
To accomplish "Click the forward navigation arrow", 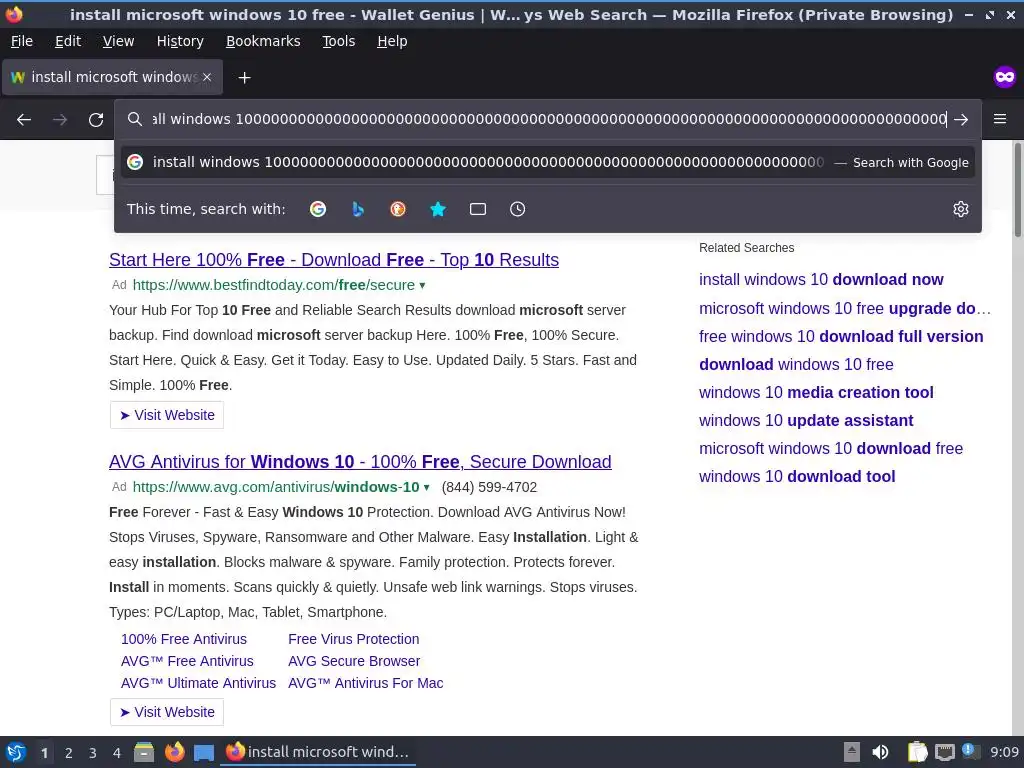I will 60,120.
